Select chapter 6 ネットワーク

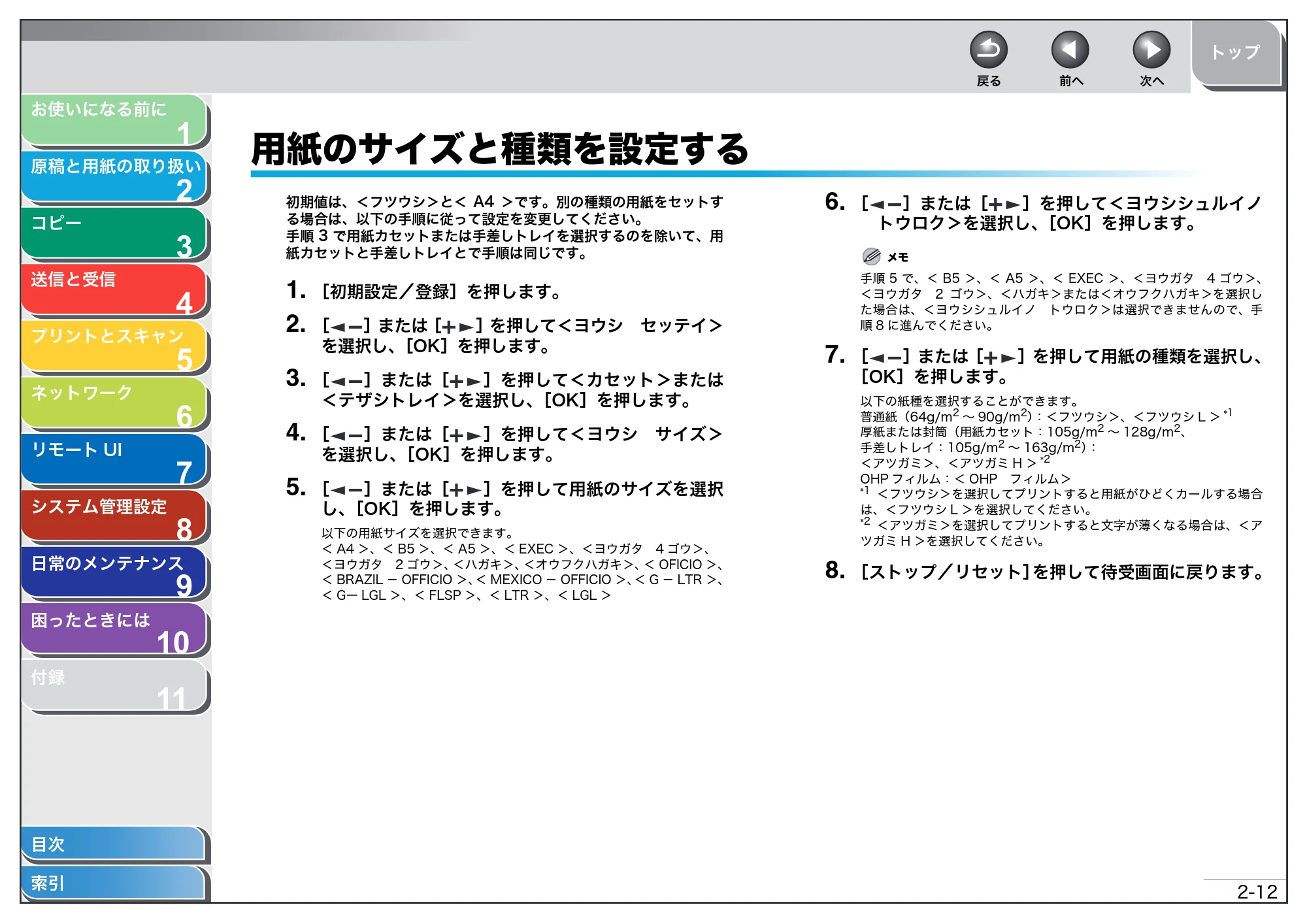pos(114,403)
